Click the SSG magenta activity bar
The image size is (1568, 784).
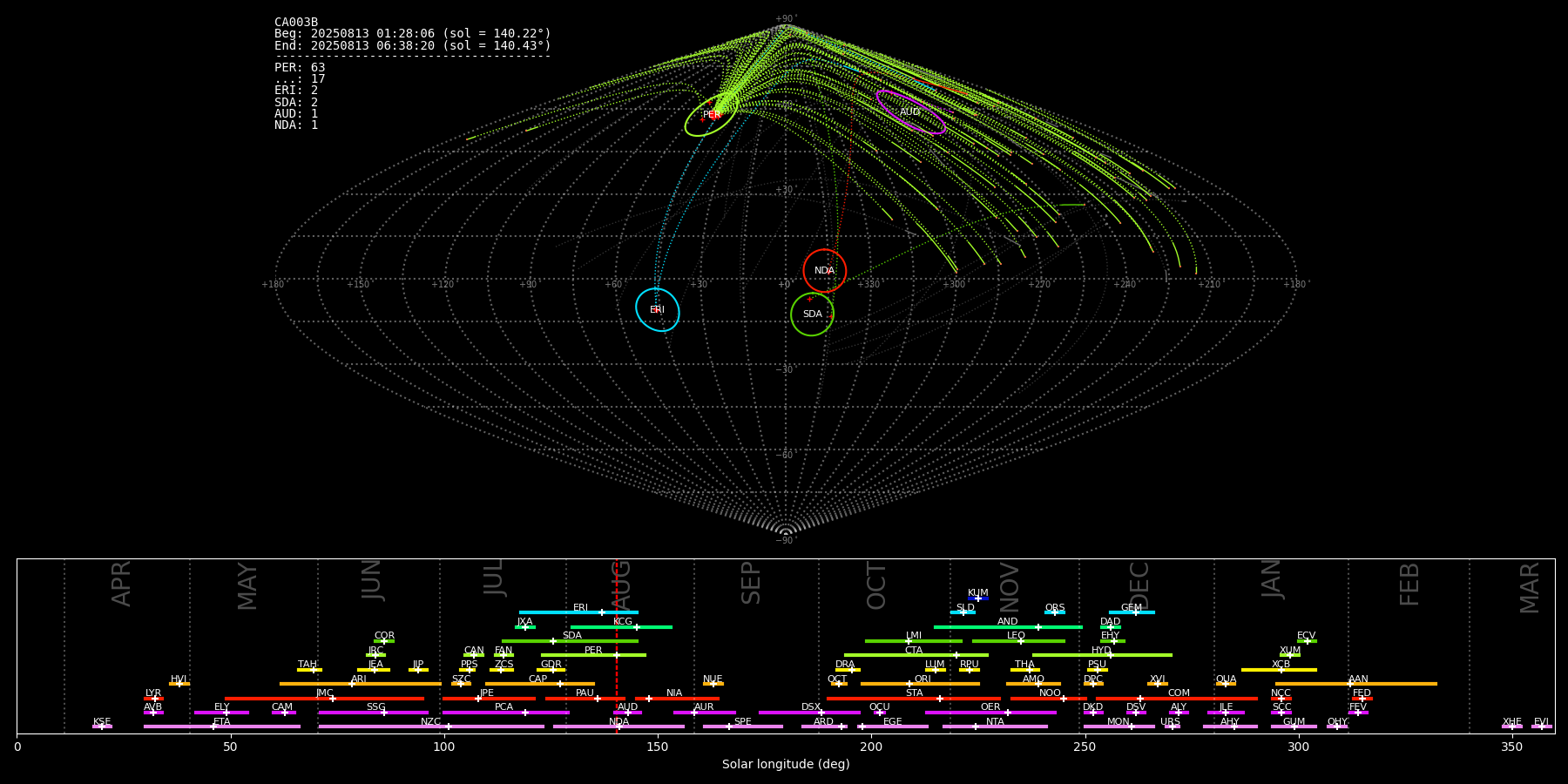[x=373, y=713]
